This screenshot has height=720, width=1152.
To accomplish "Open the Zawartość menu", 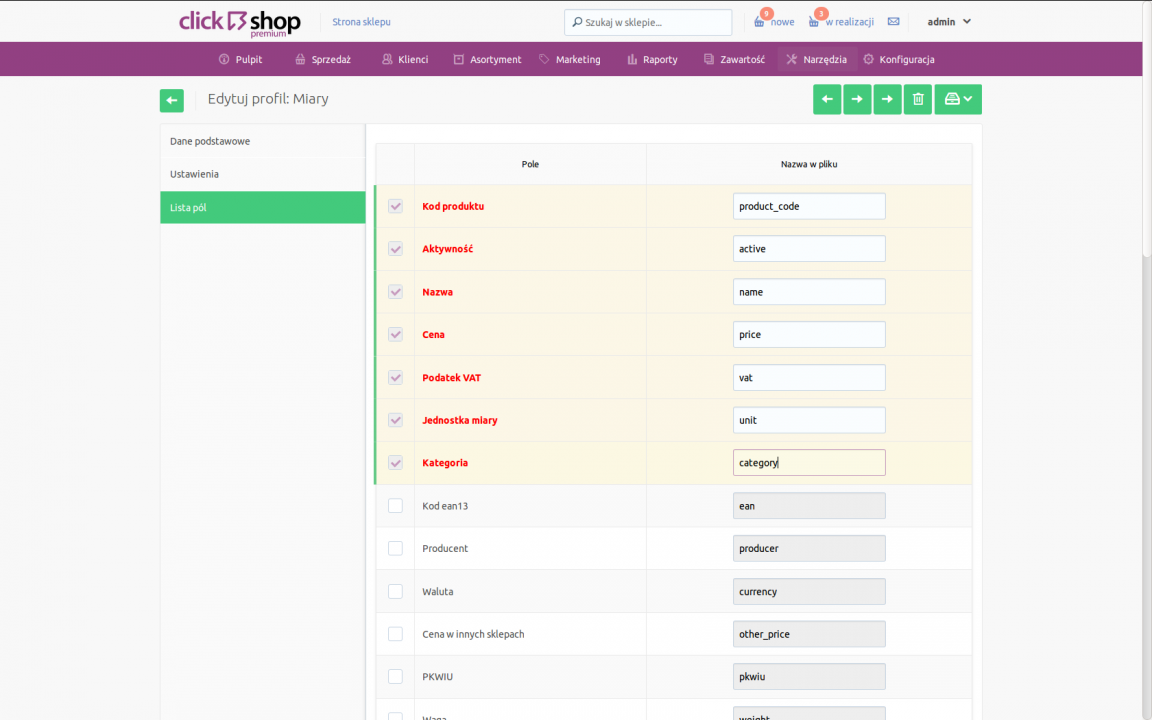I will point(734,60).
